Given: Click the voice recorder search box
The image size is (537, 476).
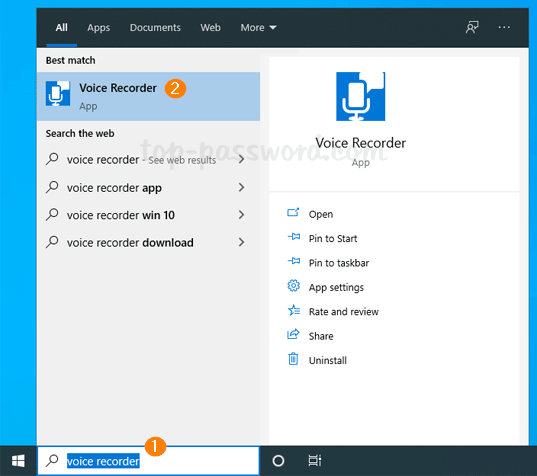Looking at the screenshot, I should point(148,461).
